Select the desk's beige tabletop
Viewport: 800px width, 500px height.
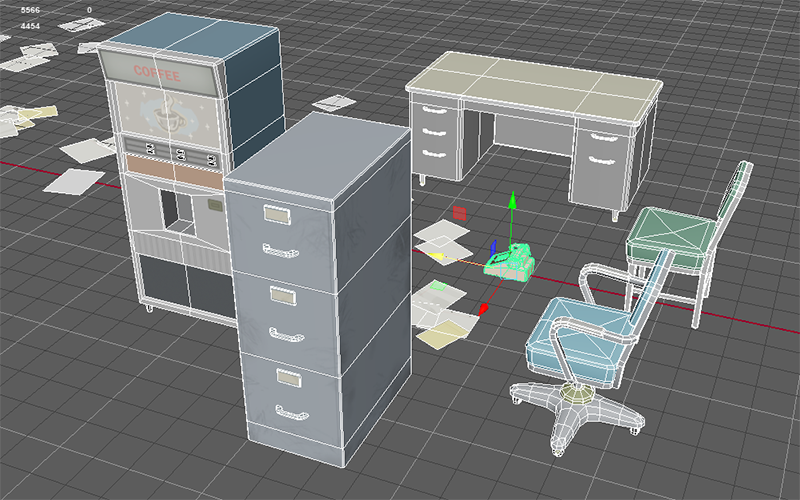pyautogui.click(x=533, y=87)
